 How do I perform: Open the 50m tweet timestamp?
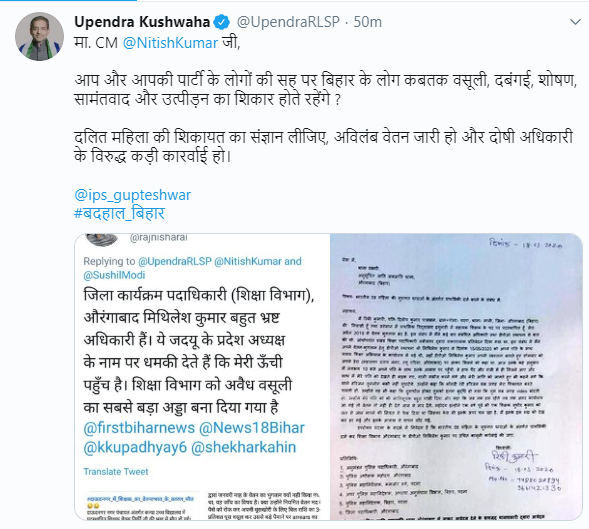point(367,22)
